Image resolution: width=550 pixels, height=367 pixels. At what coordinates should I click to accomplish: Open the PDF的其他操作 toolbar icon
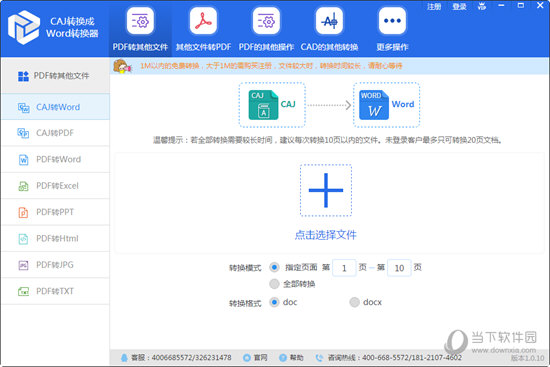[x=266, y=22]
